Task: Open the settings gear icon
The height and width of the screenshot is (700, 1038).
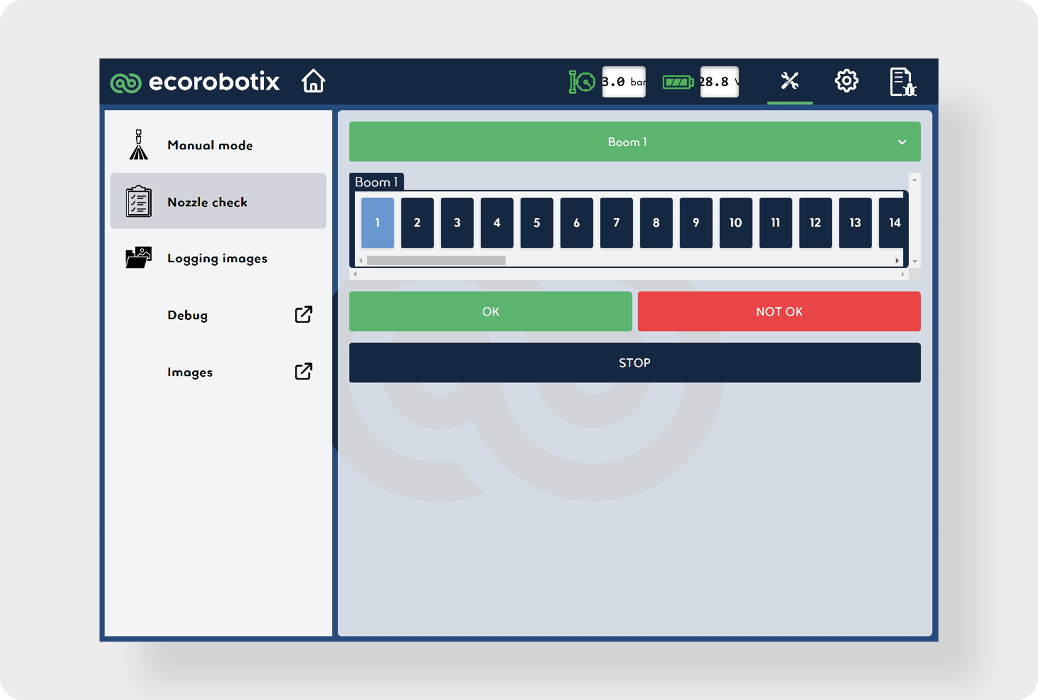Action: [x=846, y=81]
